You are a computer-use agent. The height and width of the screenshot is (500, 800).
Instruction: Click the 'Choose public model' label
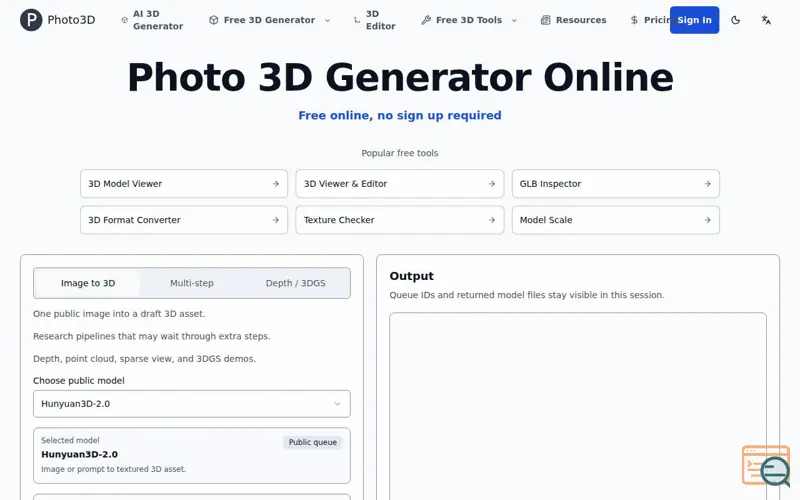tap(79, 381)
